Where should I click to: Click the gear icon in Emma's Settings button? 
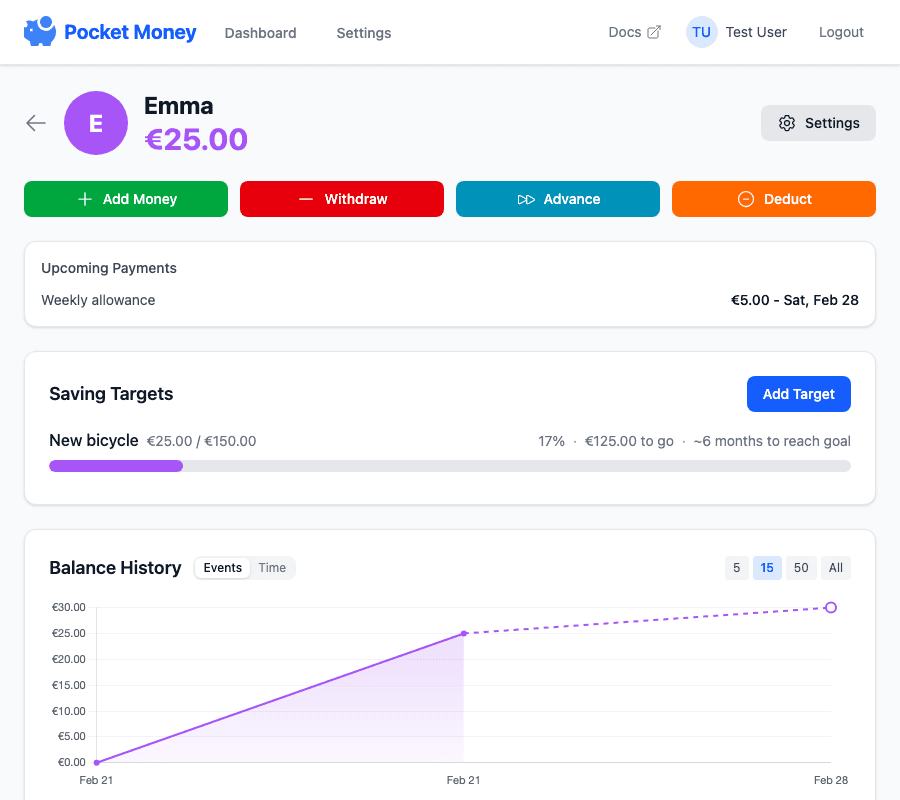point(787,123)
